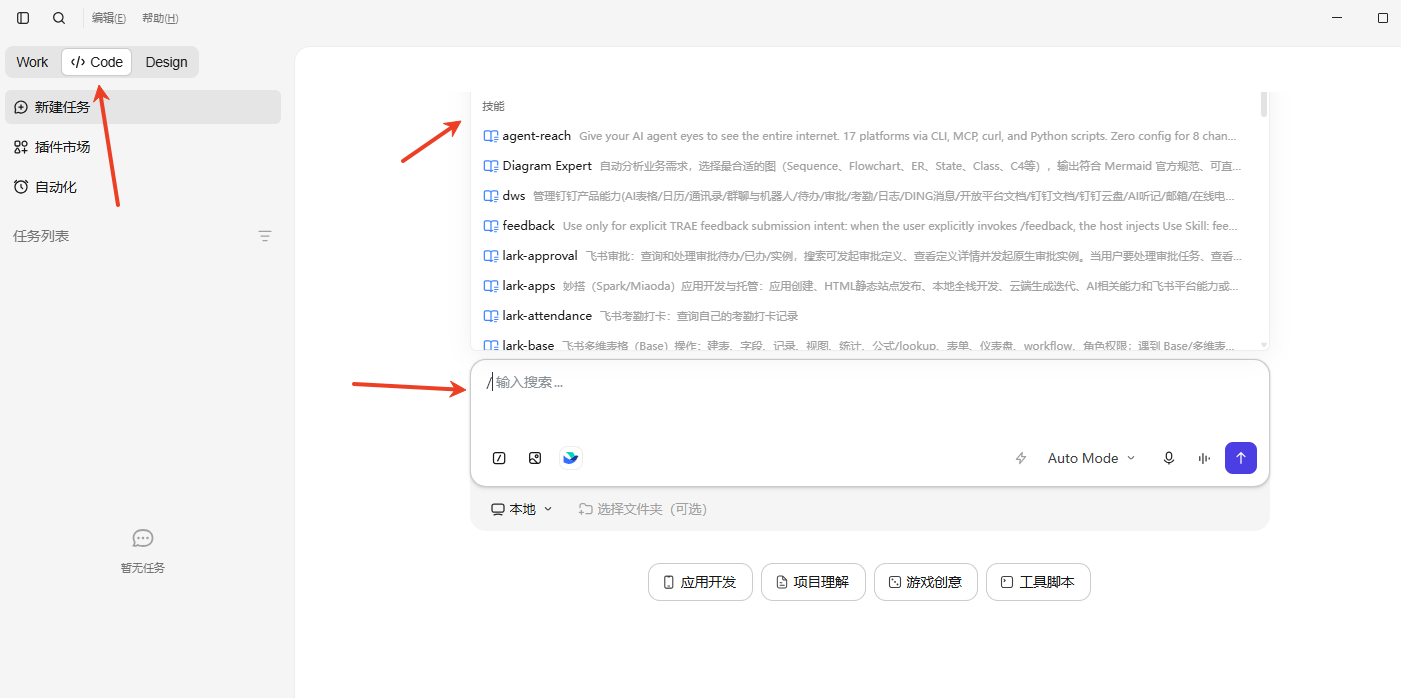Click the book icon beside lark-apps
The width and height of the screenshot is (1401, 698).
pyautogui.click(x=491, y=286)
